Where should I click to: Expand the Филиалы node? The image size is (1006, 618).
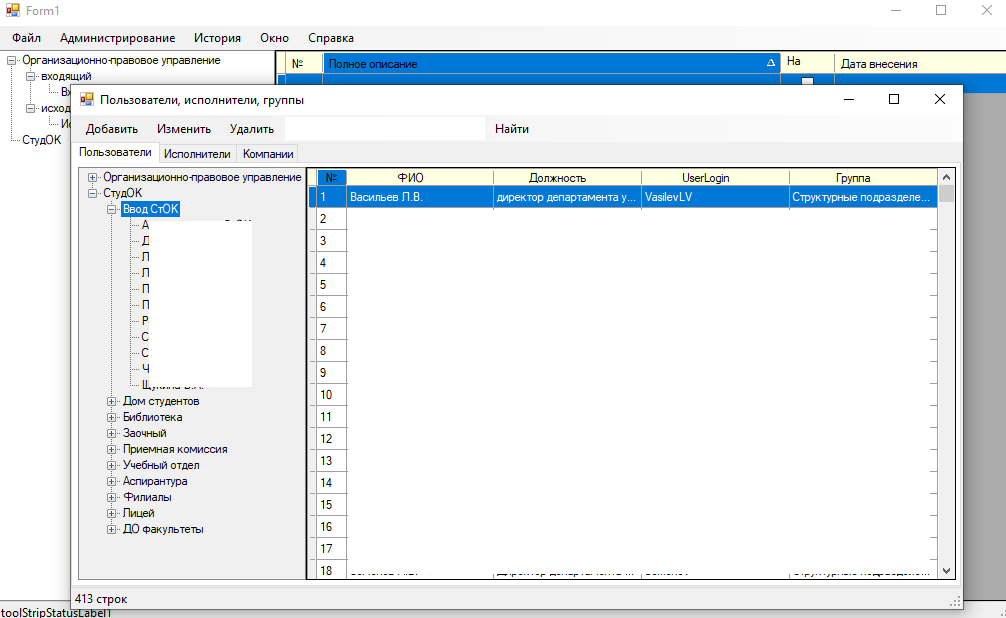tap(112, 497)
